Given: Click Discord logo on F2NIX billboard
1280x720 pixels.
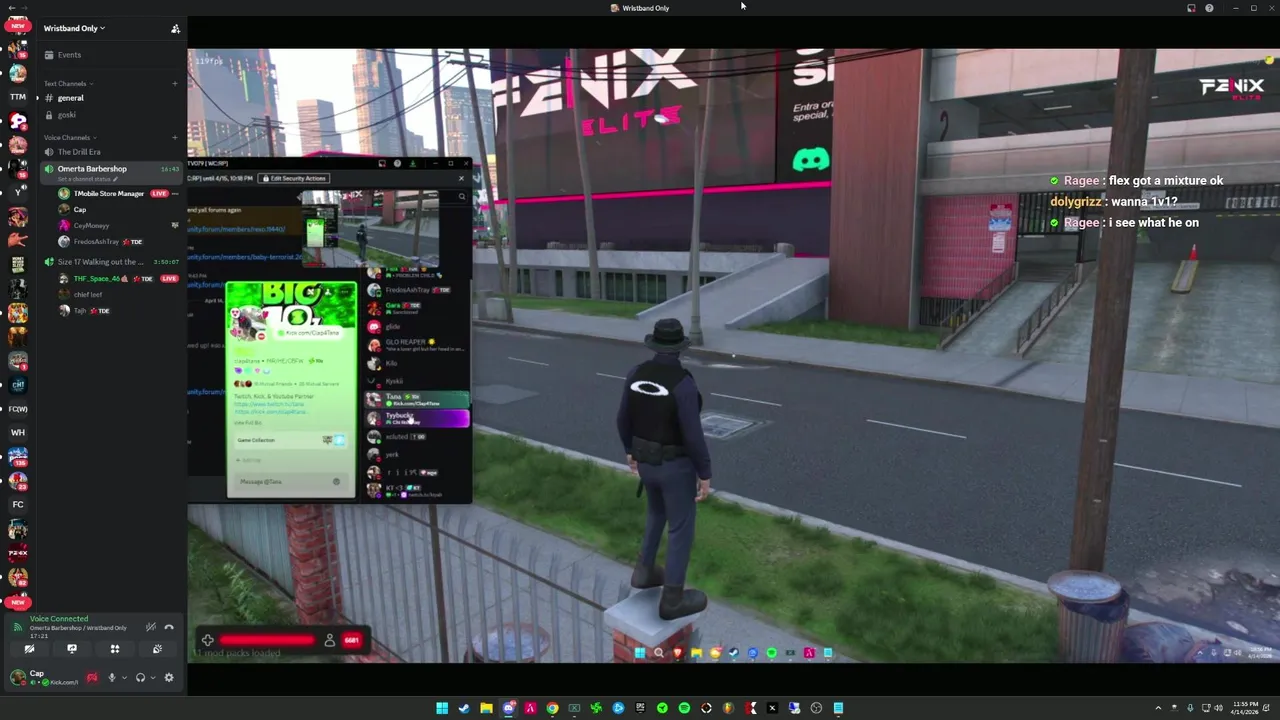Looking at the screenshot, I should click(x=810, y=159).
